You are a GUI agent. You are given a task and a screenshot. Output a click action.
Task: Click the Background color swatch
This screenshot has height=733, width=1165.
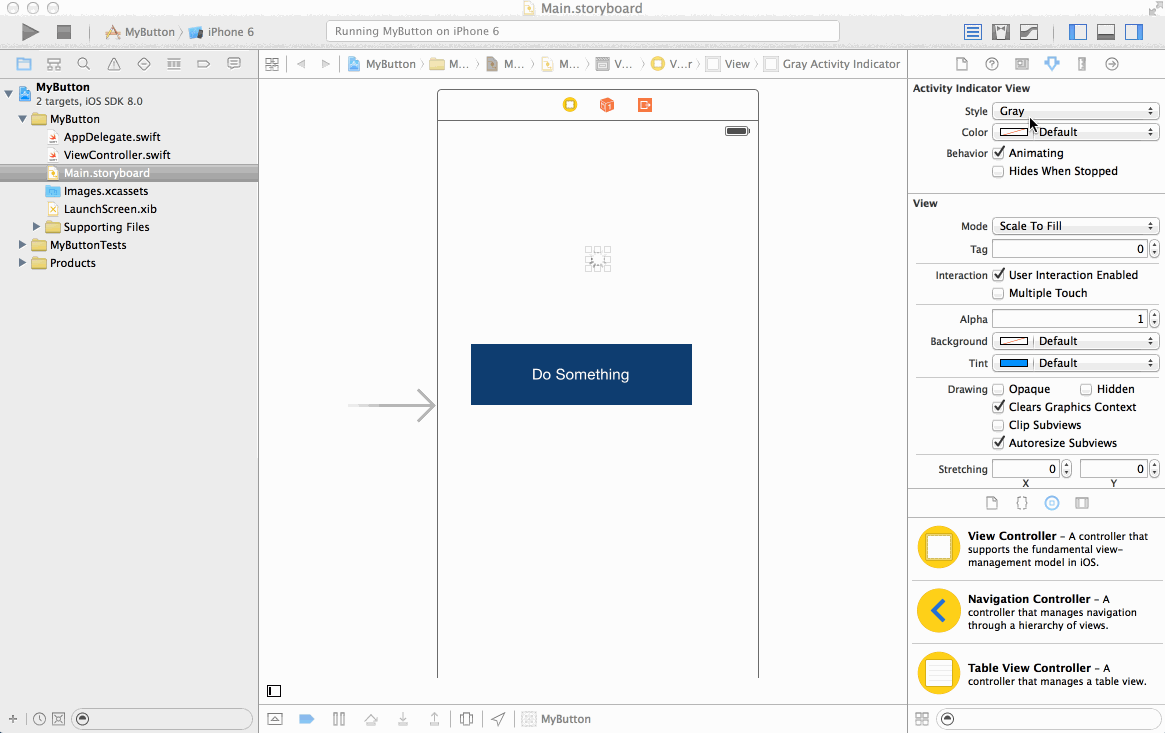pyautogui.click(x=1013, y=341)
